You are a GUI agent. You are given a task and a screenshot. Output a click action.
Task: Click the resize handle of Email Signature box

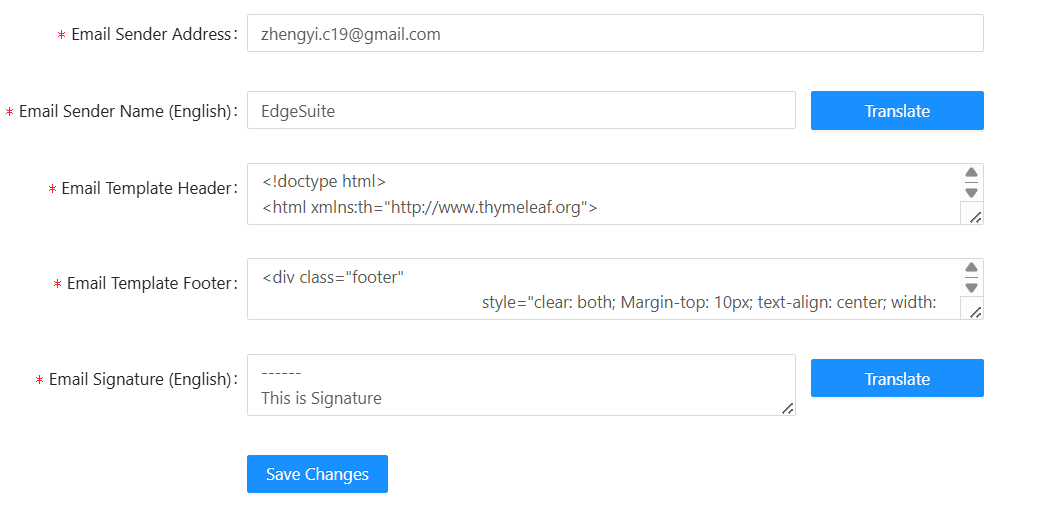(x=787, y=407)
